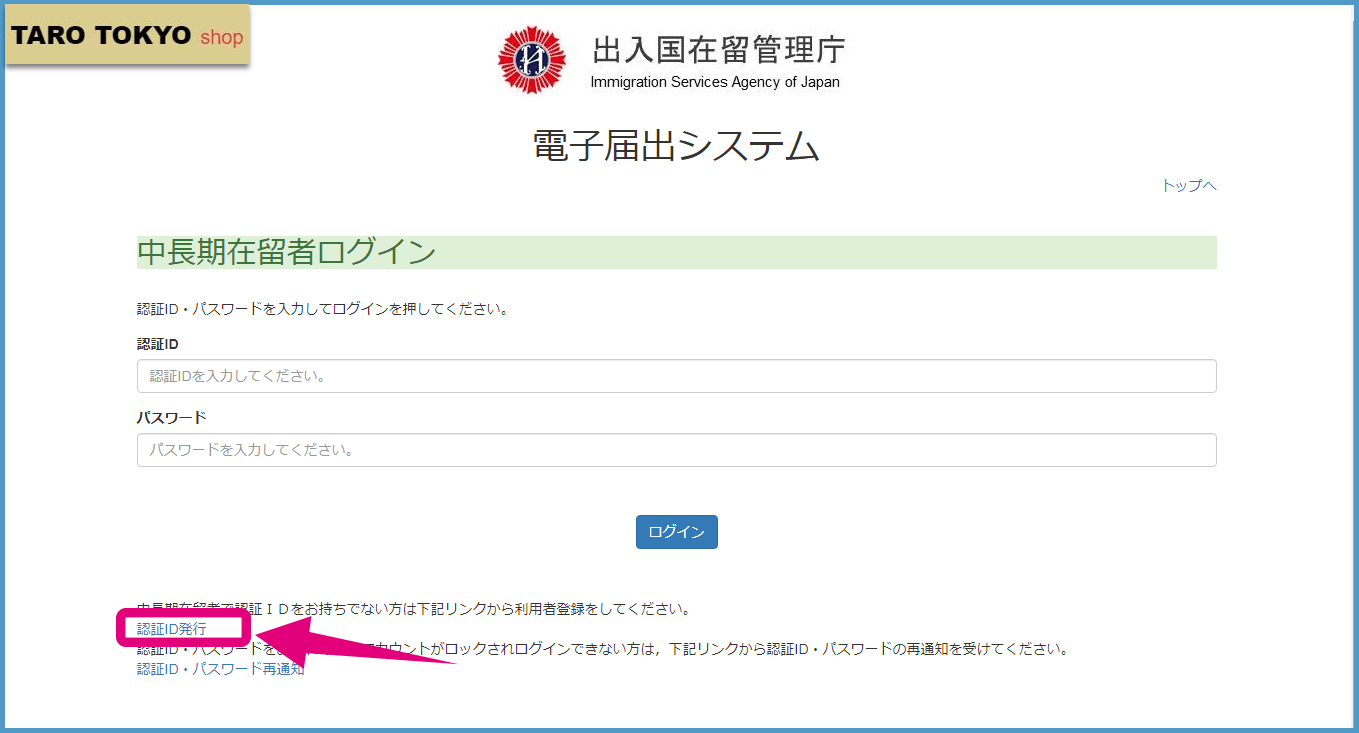
Task: Click the red word shop in the badge
Action: click(221, 38)
